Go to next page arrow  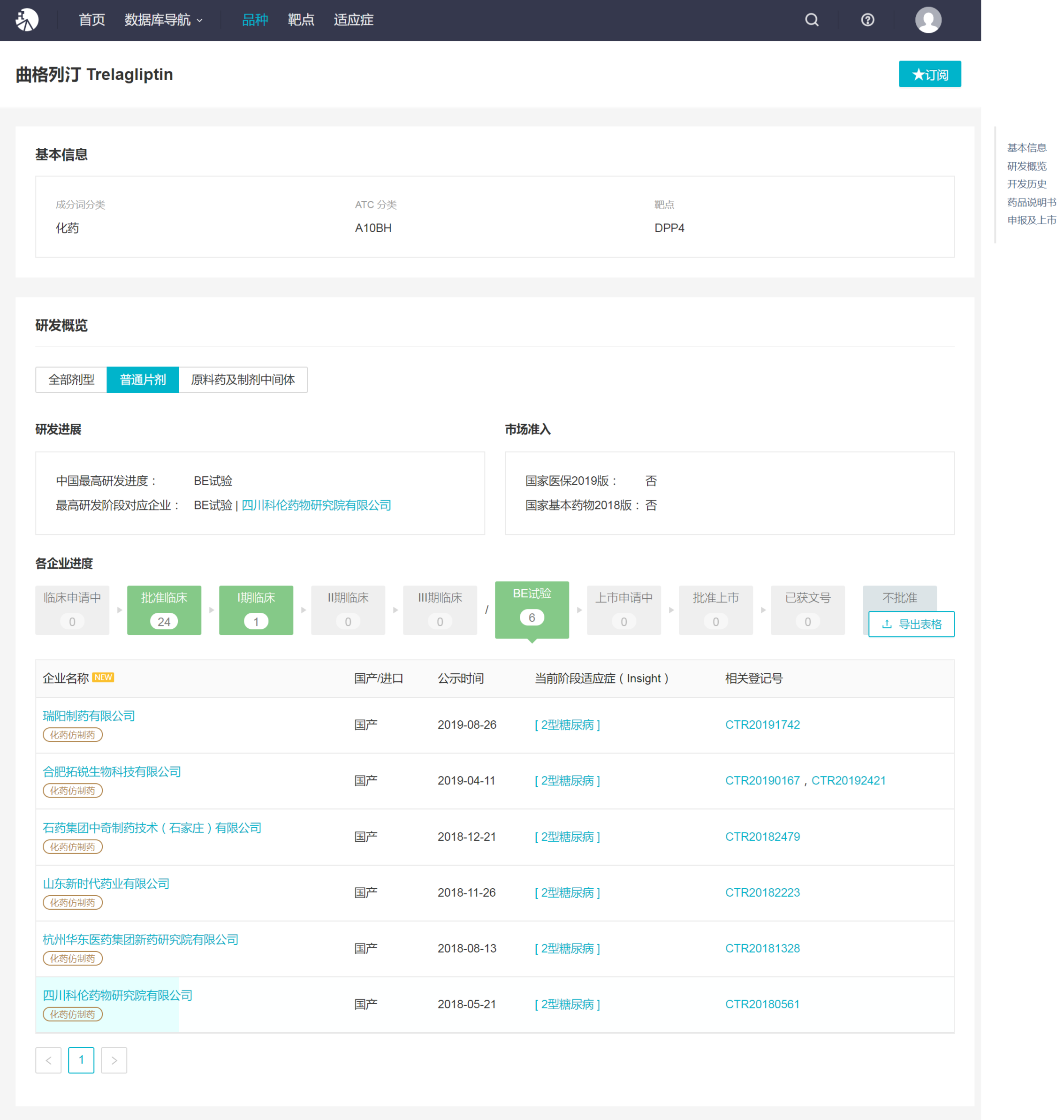click(x=114, y=1060)
